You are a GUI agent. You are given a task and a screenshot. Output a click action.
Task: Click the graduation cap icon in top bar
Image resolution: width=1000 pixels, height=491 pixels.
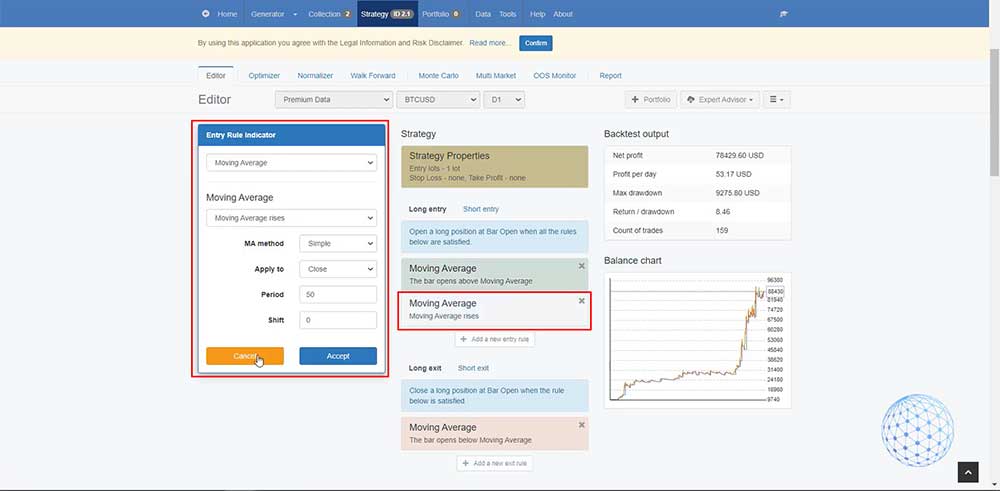pos(783,14)
